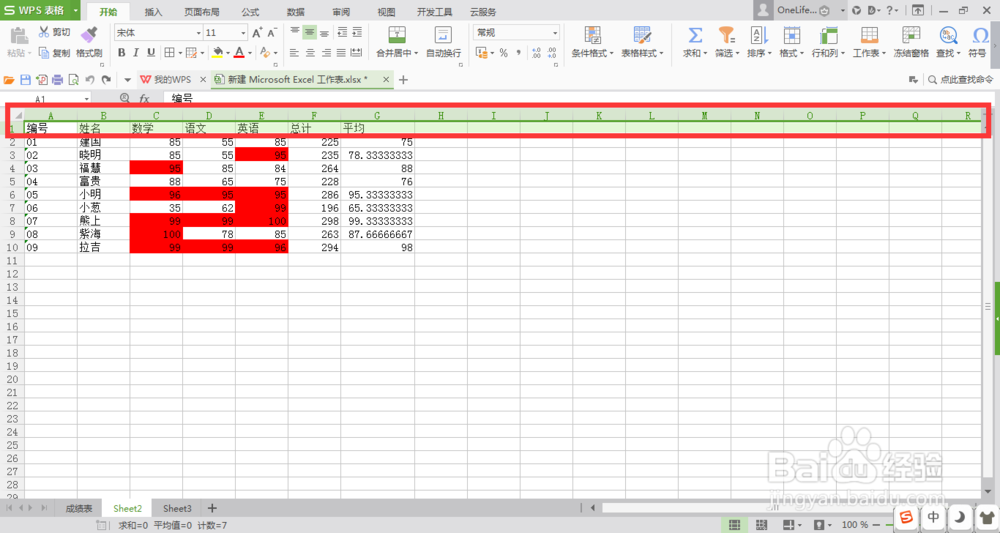Click the Copy (复制) button
1000x533 pixels.
coord(54,53)
